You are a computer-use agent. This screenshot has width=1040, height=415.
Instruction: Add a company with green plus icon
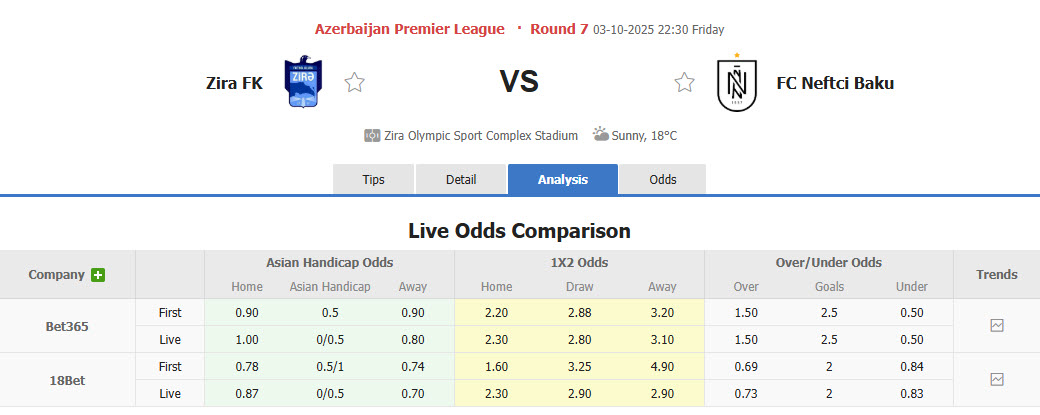point(98,275)
